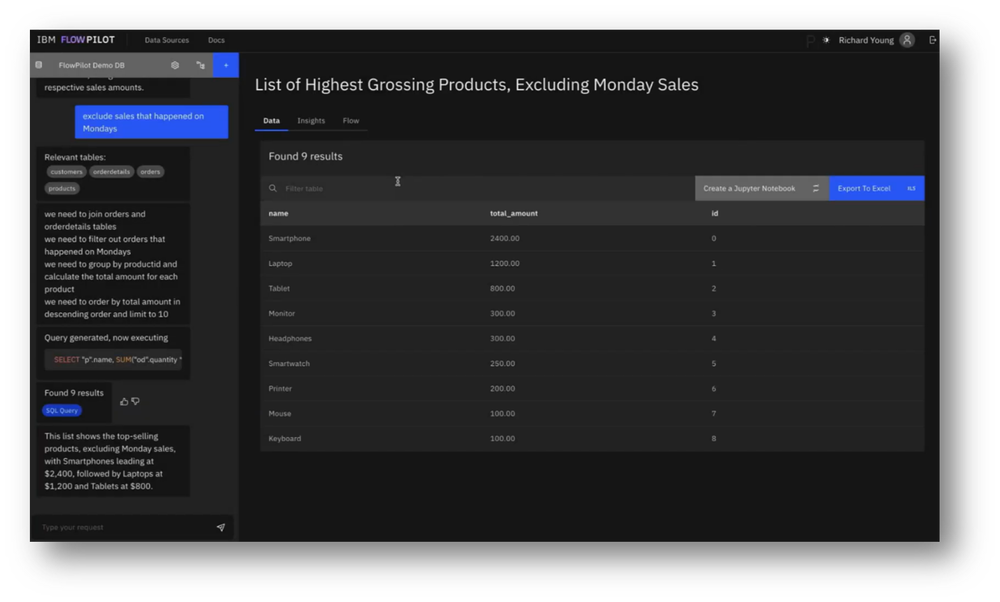Sort by the id column header

714,214
